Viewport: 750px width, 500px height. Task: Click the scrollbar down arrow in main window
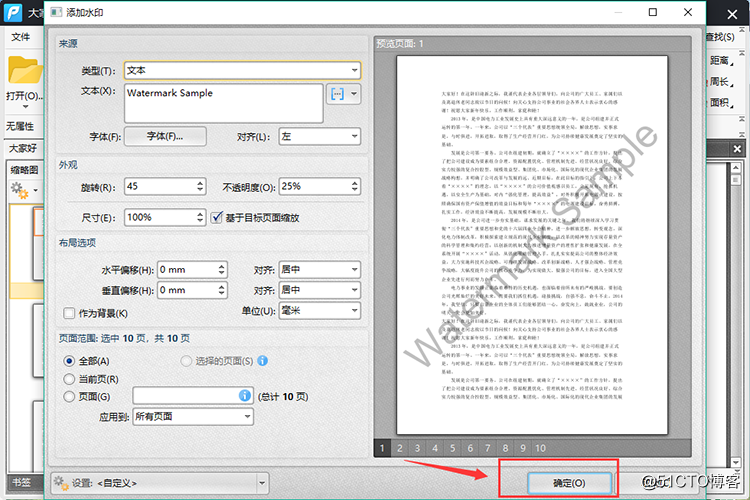click(736, 462)
